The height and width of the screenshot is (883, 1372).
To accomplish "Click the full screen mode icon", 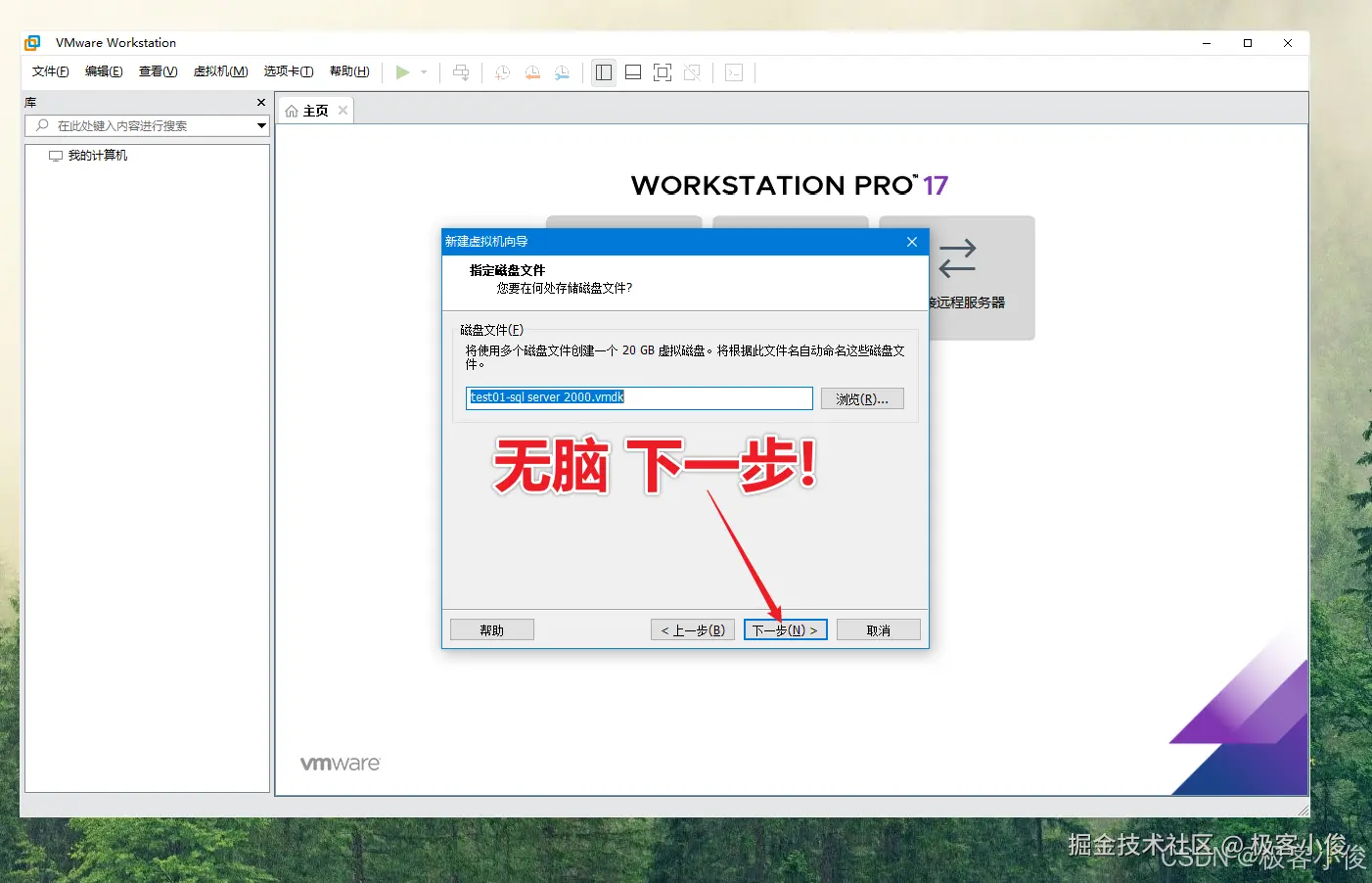I will (x=663, y=72).
